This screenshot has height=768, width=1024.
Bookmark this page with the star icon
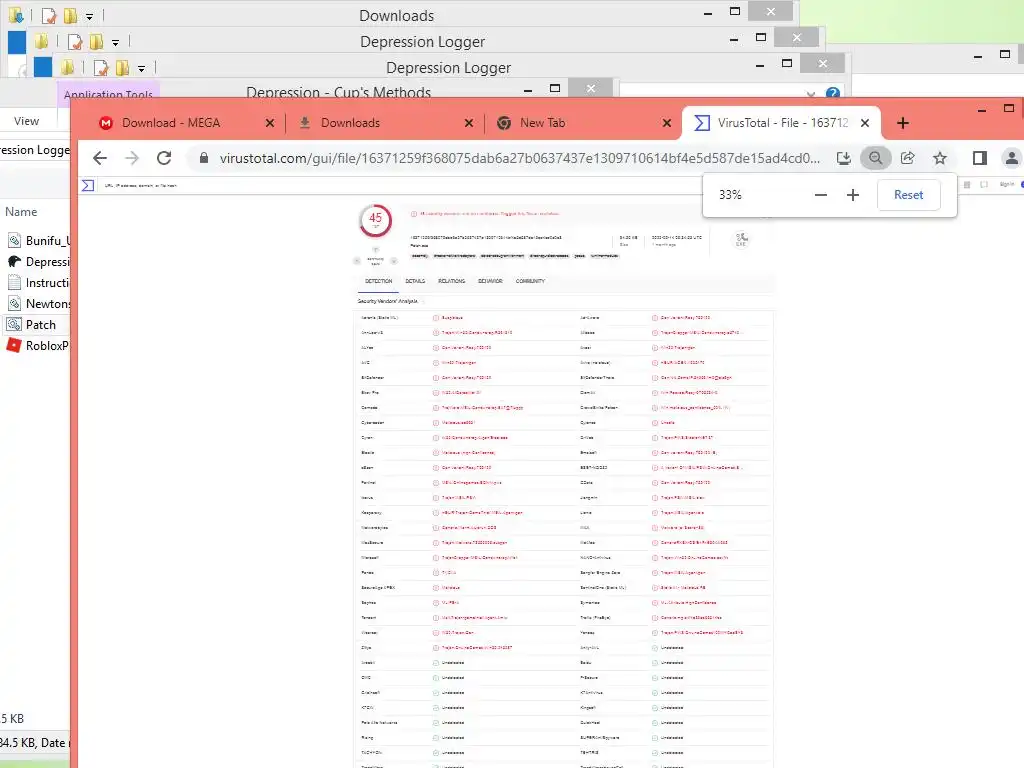point(940,158)
